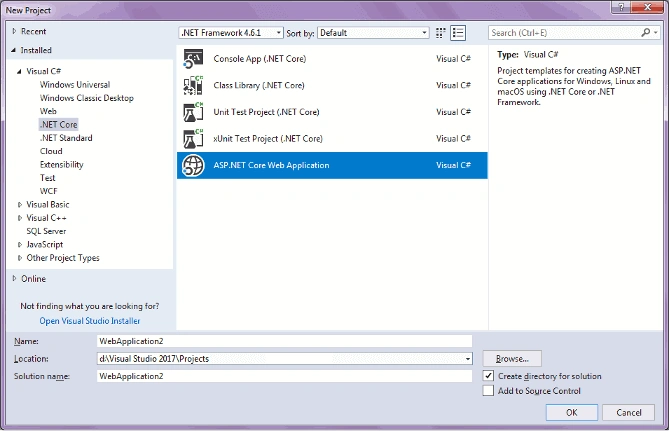
Task: Click the Visual C++ tree label
Action: (x=46, y=218)
